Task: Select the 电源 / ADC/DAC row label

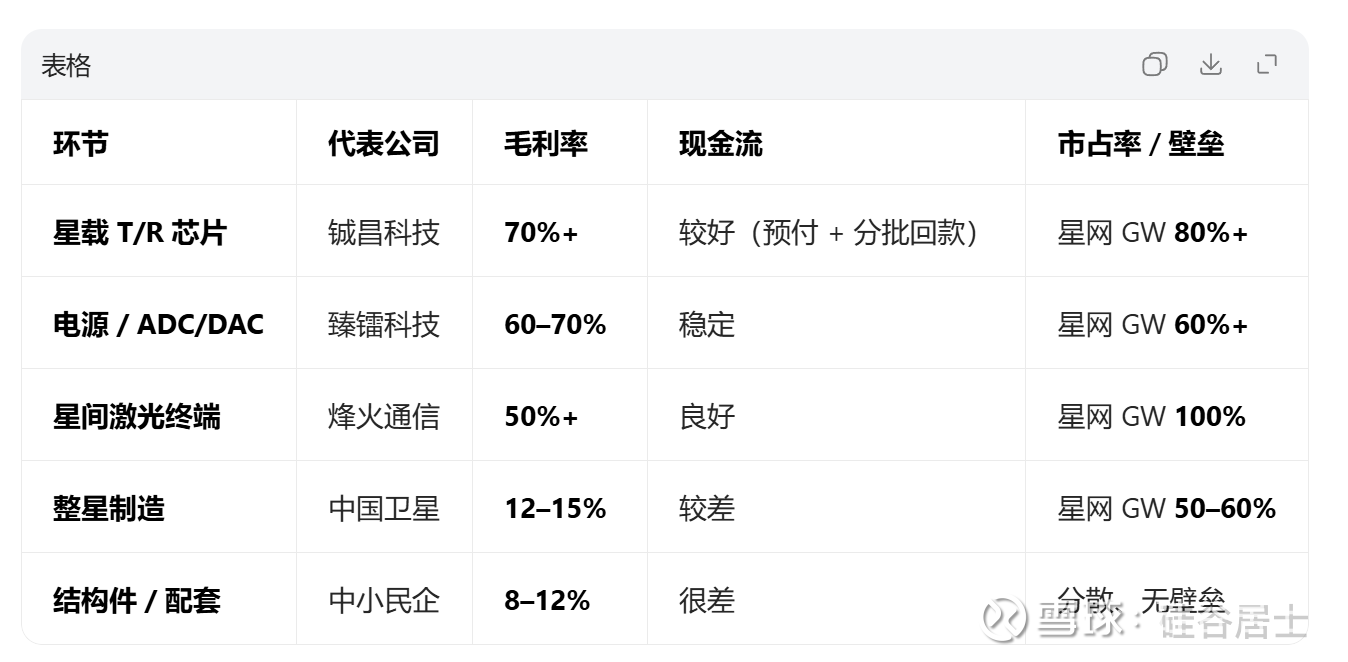Action: pyautogui.click(x=158, y=325)
